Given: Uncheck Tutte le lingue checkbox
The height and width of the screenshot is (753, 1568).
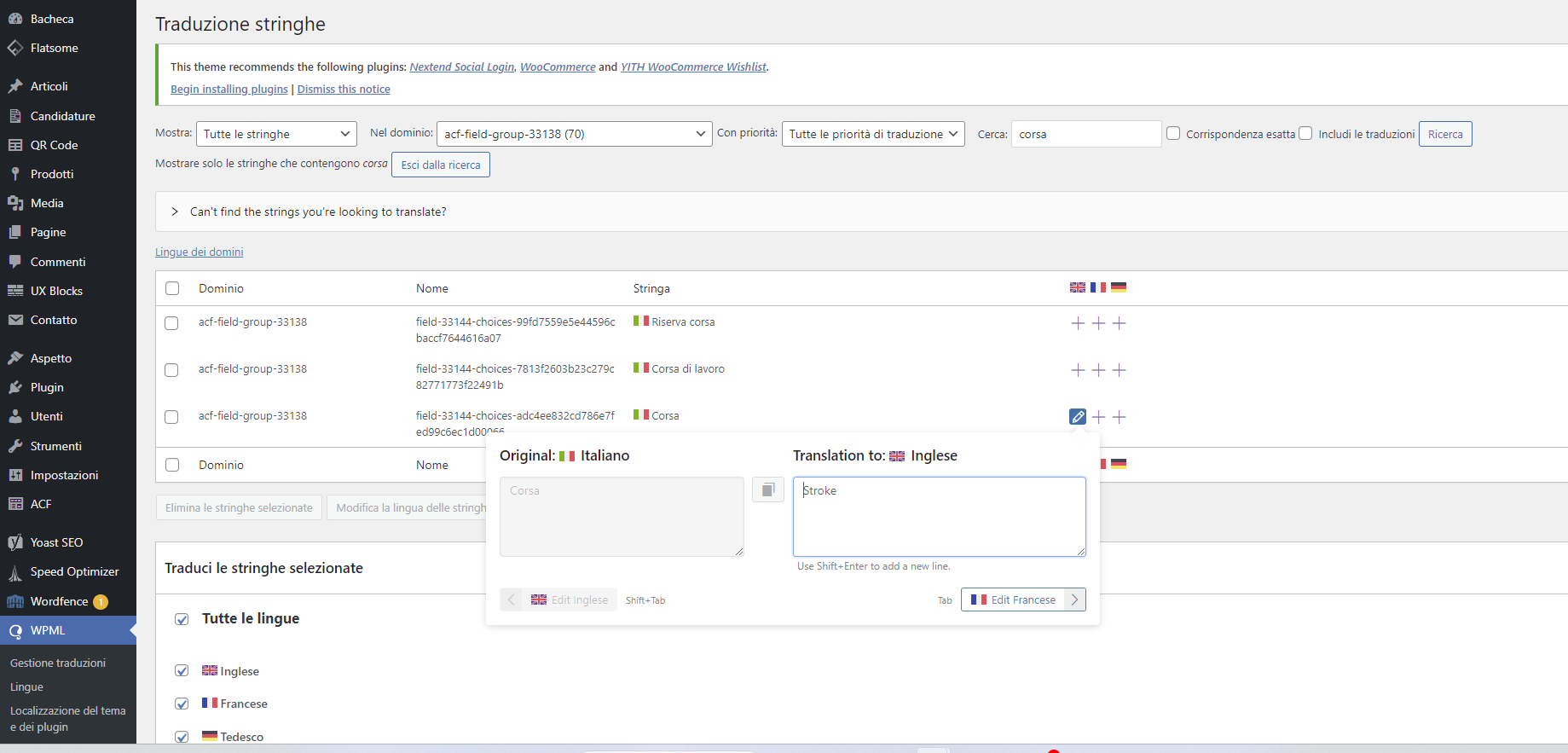Looking at the screenshot, I should [x=182, y=619].
